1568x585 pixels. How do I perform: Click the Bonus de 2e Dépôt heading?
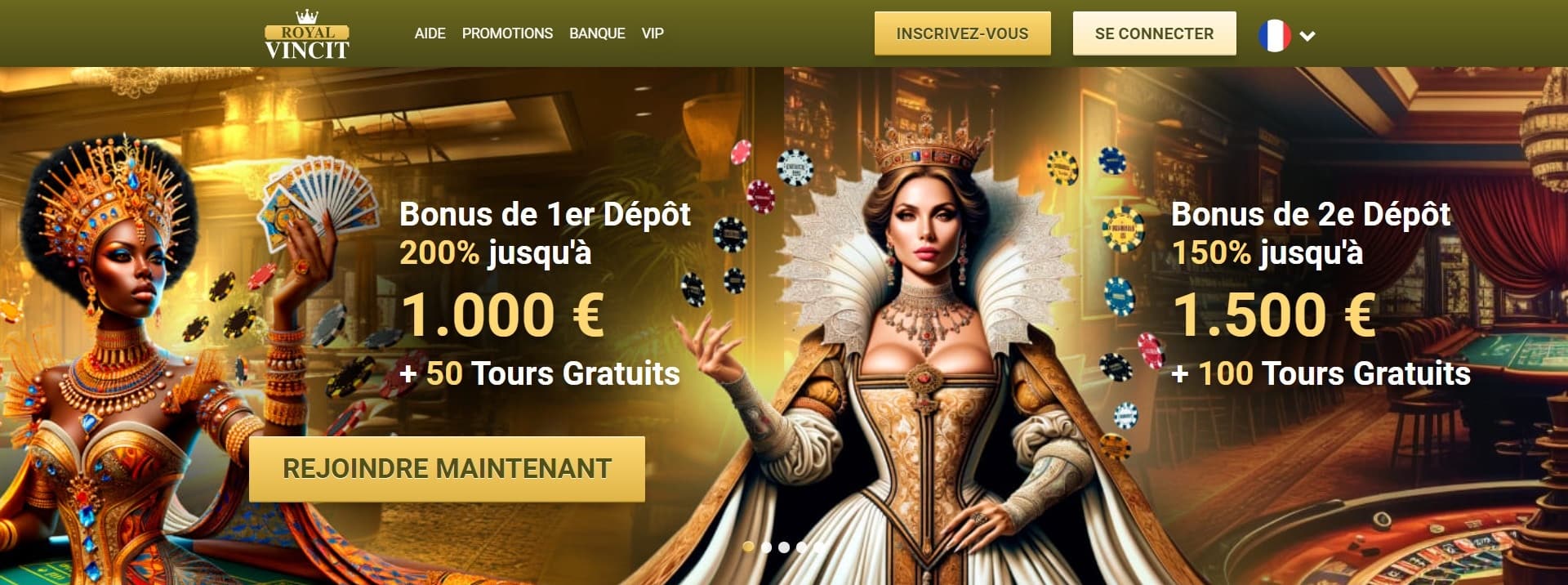pos(1311,215)
